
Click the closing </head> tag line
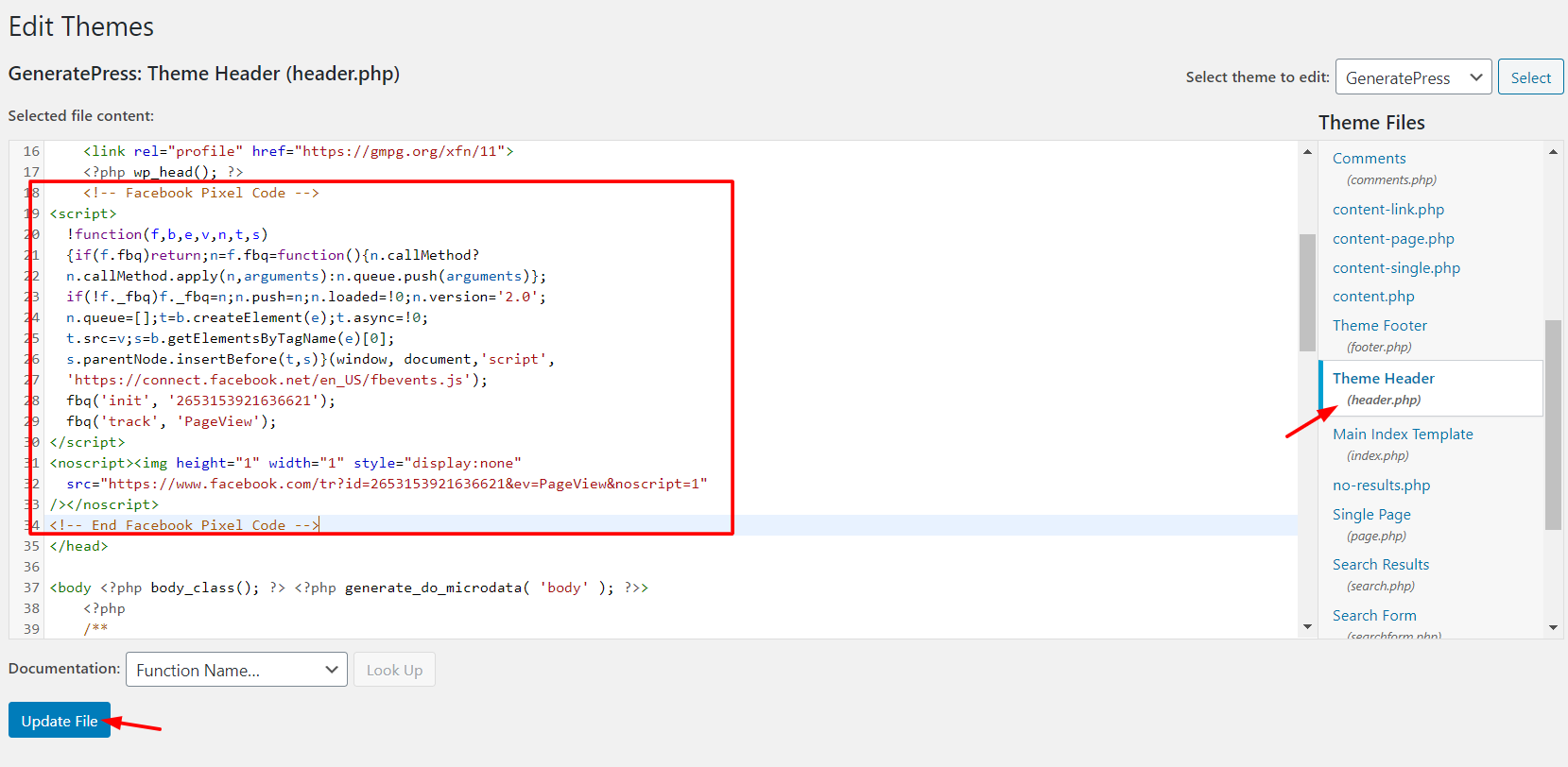point(78,546)
